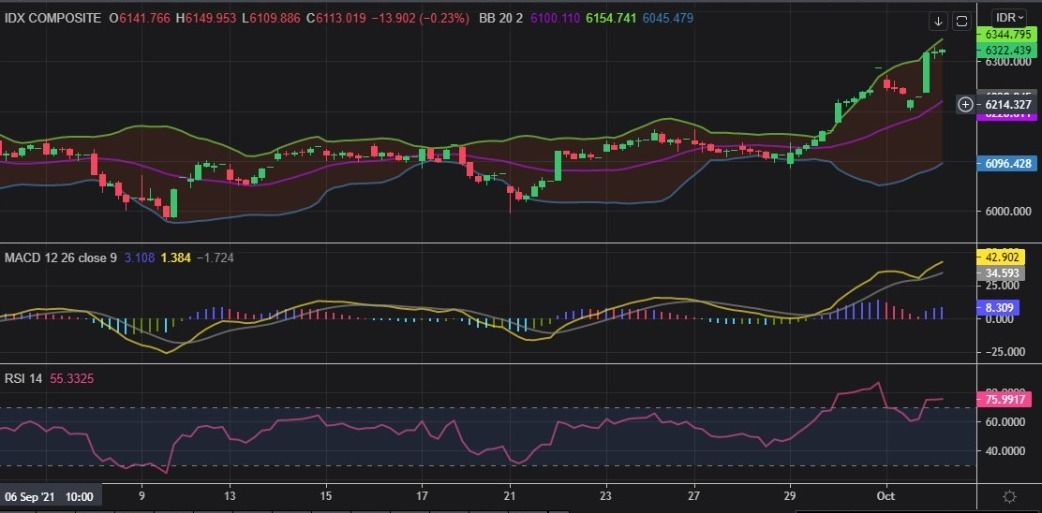This screenshot has height=513, width=1042.
Task: Click the −25.000 MACD scale tick
Action: pyautogui.click(x=1003, y=352)
